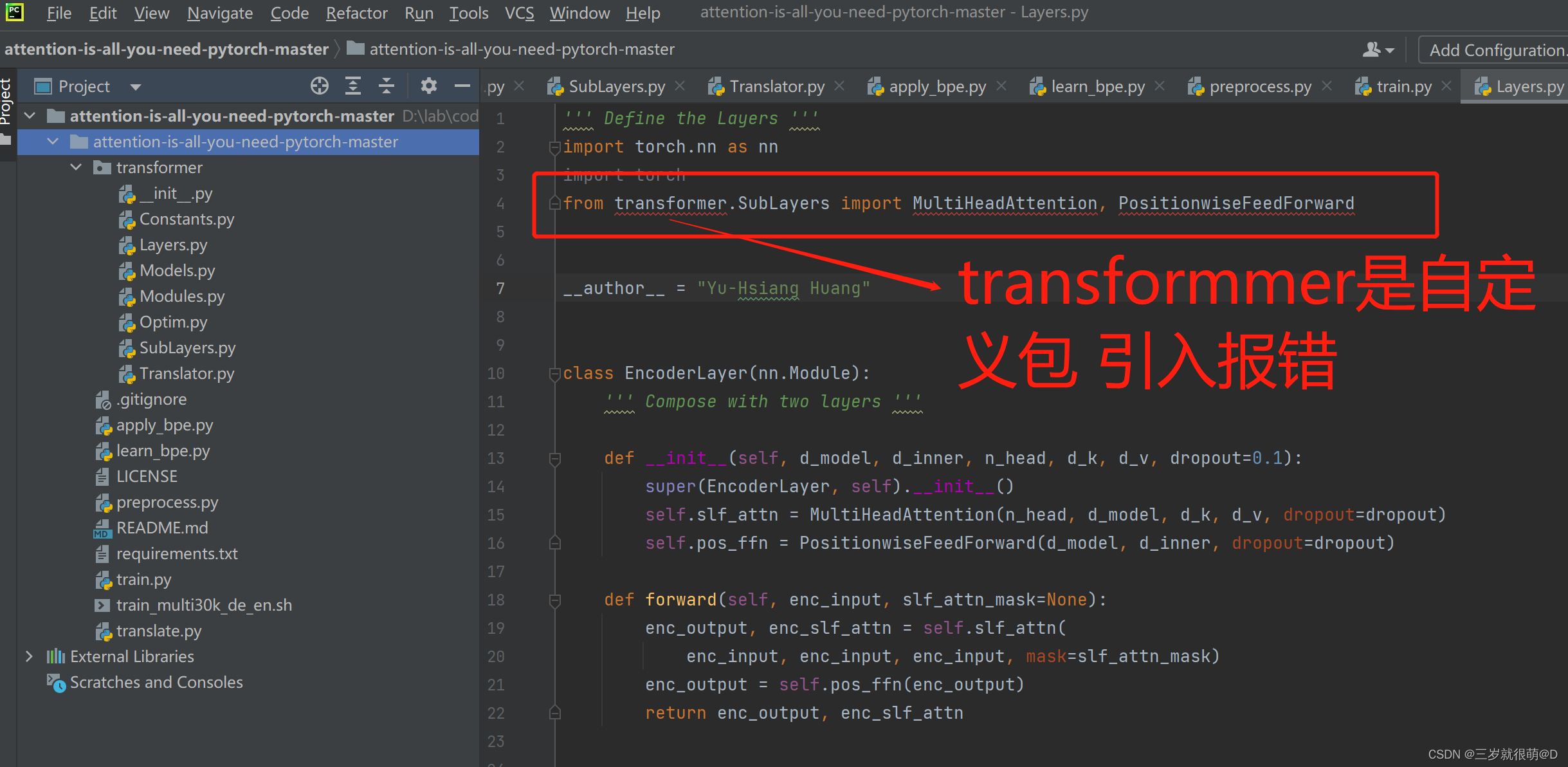The image size is (1568, 767).
Task: Open the Edit menu
Action: coord(102,13)
